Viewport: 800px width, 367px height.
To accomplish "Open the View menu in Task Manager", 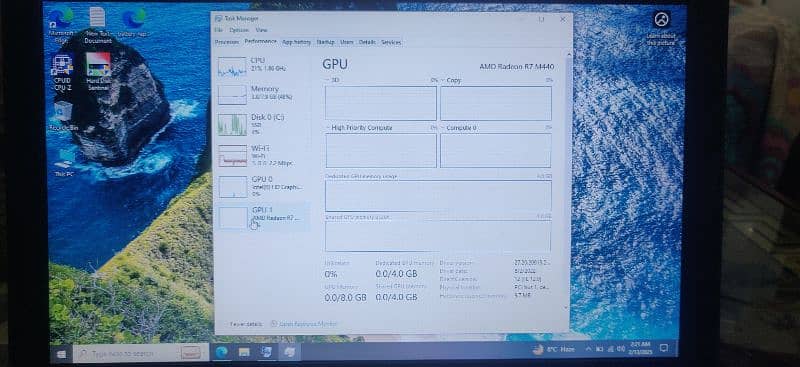I will coord(261,30).
